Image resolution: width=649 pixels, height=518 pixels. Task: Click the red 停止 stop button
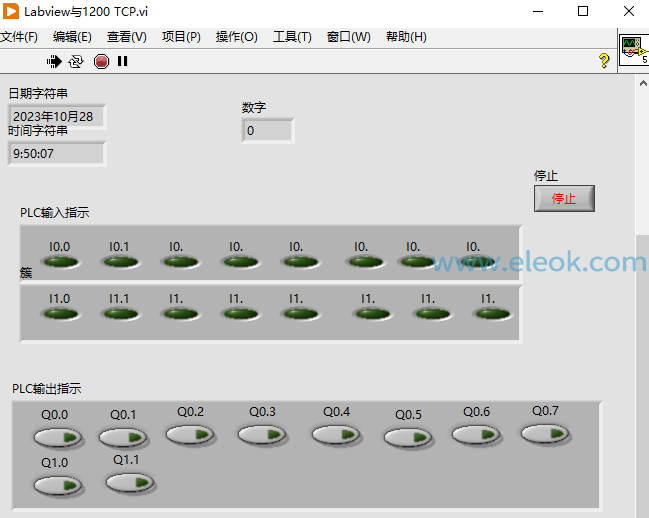pos(564,199)
